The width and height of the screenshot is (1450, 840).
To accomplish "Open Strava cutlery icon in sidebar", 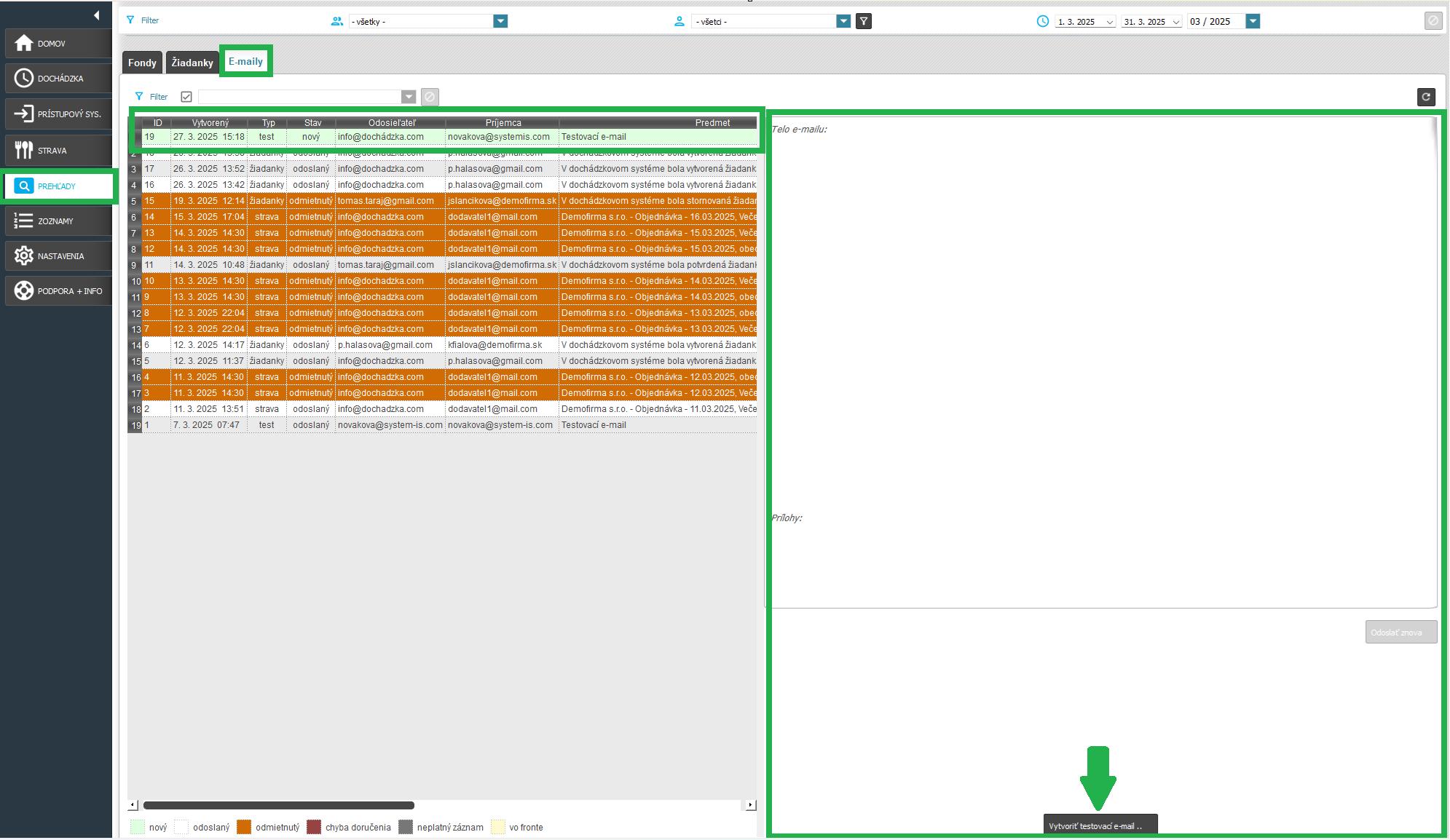I will point(24,150).
